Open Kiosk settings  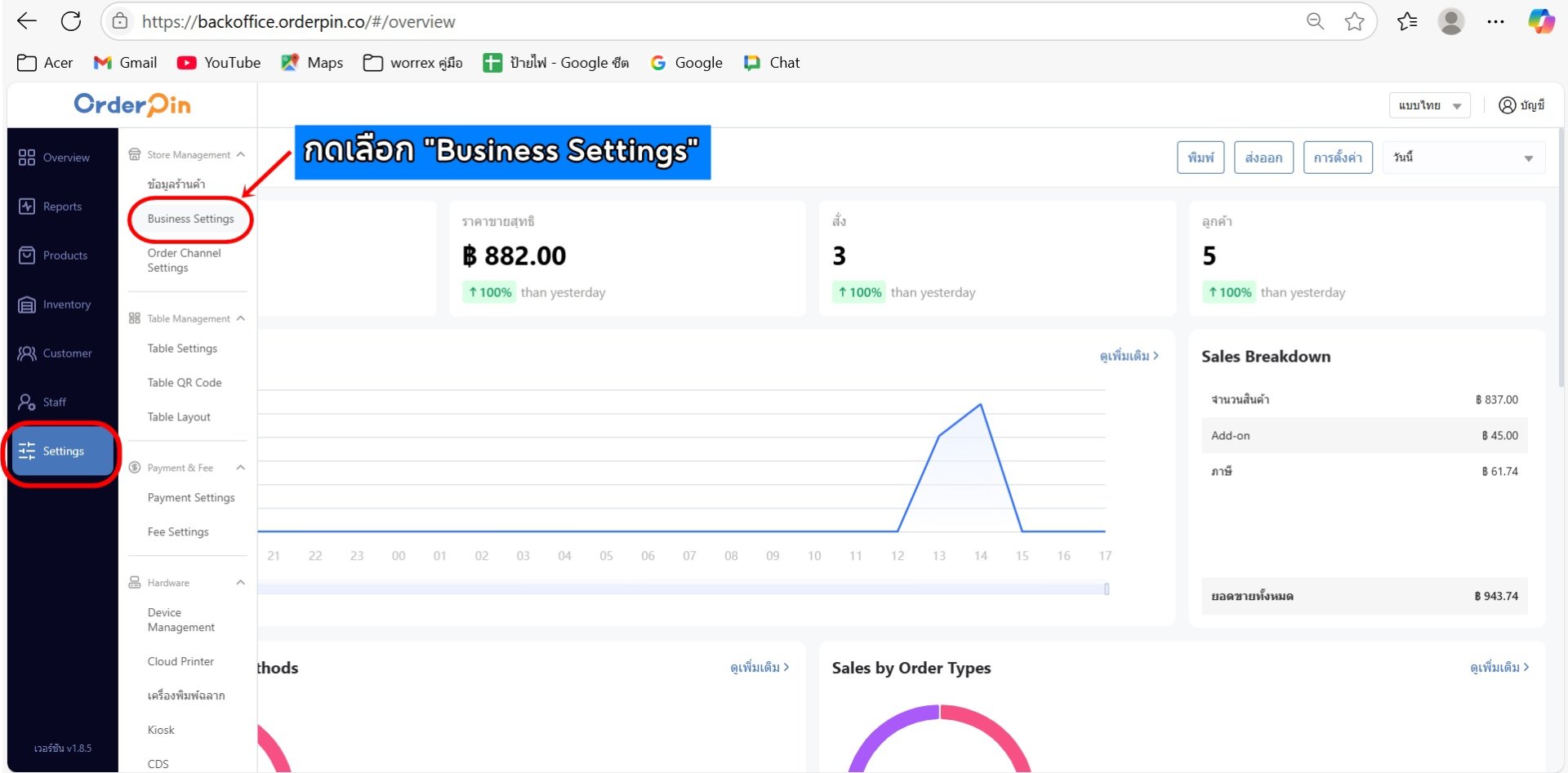coord(161,731)
